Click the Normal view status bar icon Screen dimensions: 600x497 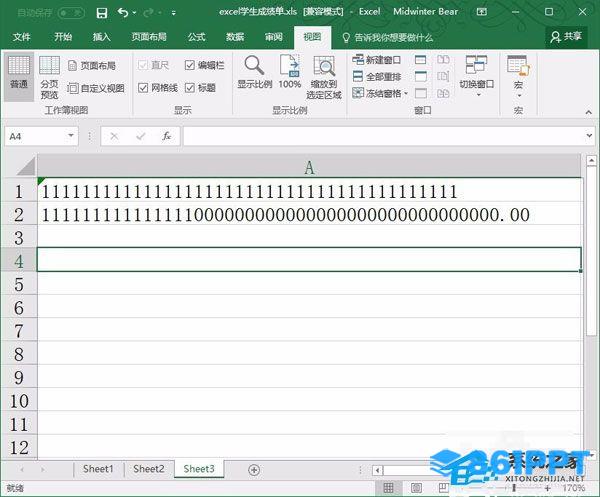[x=388, y=487]
